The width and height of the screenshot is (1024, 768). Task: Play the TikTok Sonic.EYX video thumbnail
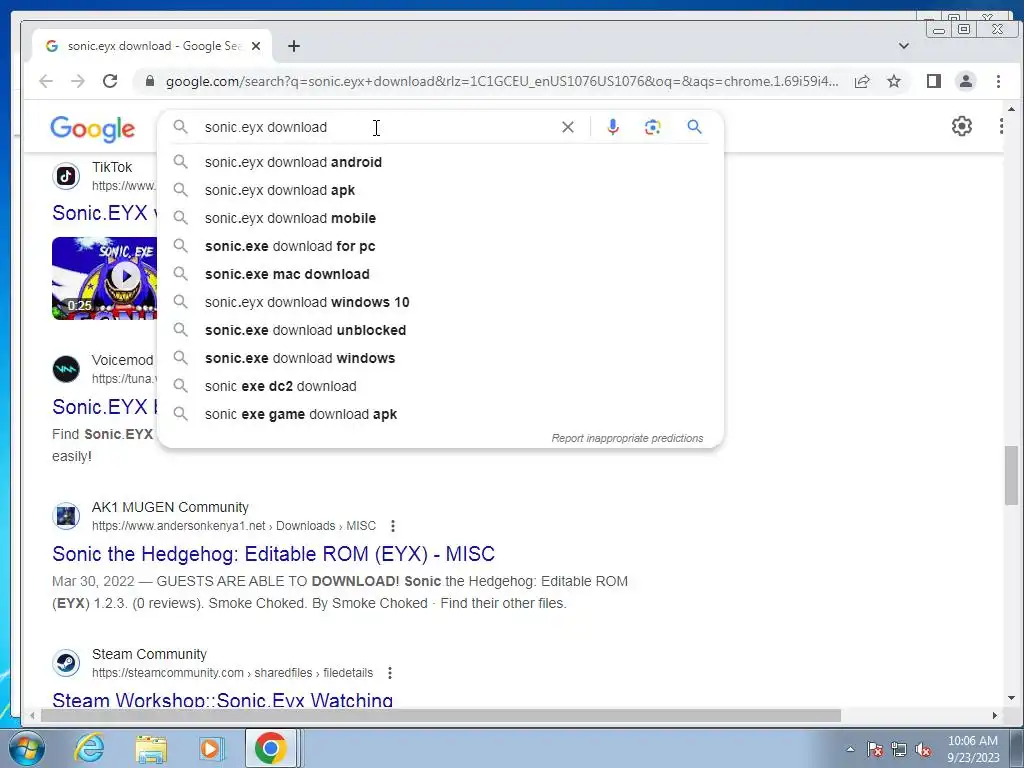[104, 278]
